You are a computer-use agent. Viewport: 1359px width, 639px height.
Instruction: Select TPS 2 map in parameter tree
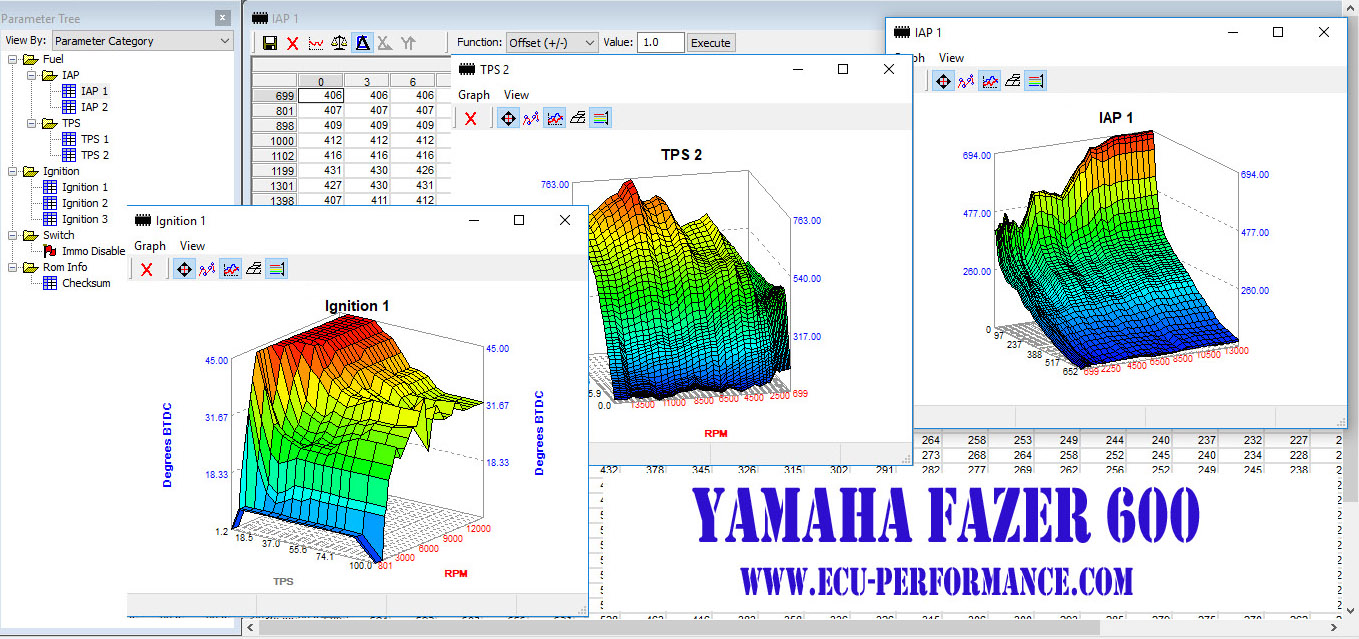click(x=95, y=155)
